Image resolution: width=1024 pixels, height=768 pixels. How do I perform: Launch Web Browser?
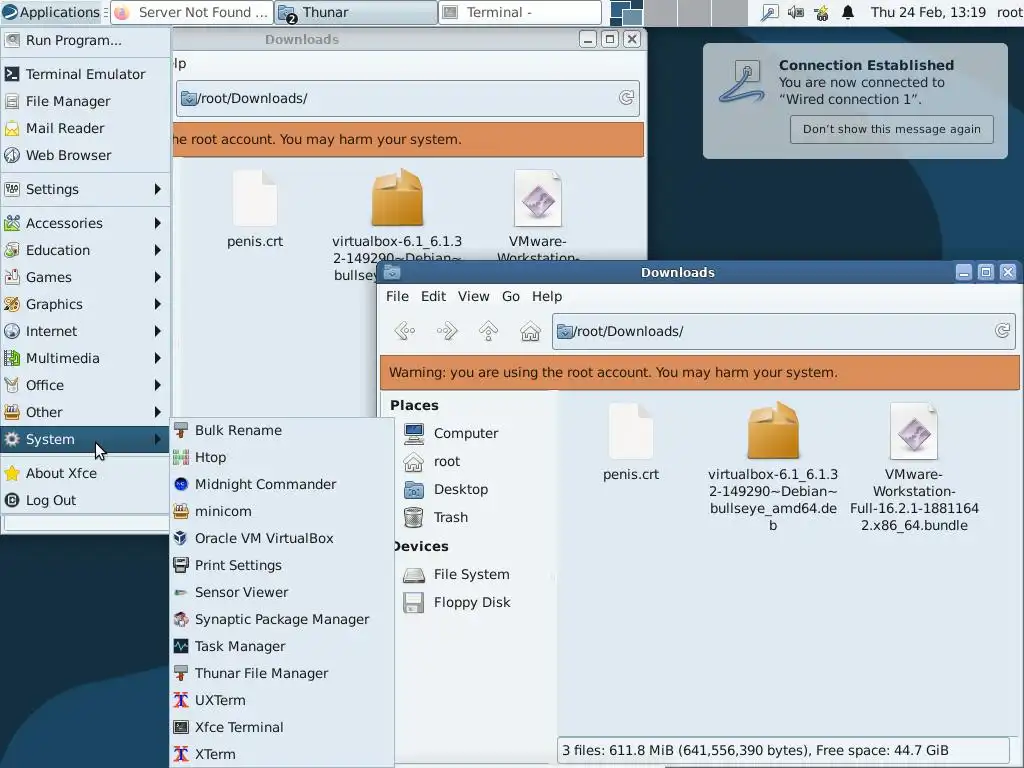pos(86,155)
